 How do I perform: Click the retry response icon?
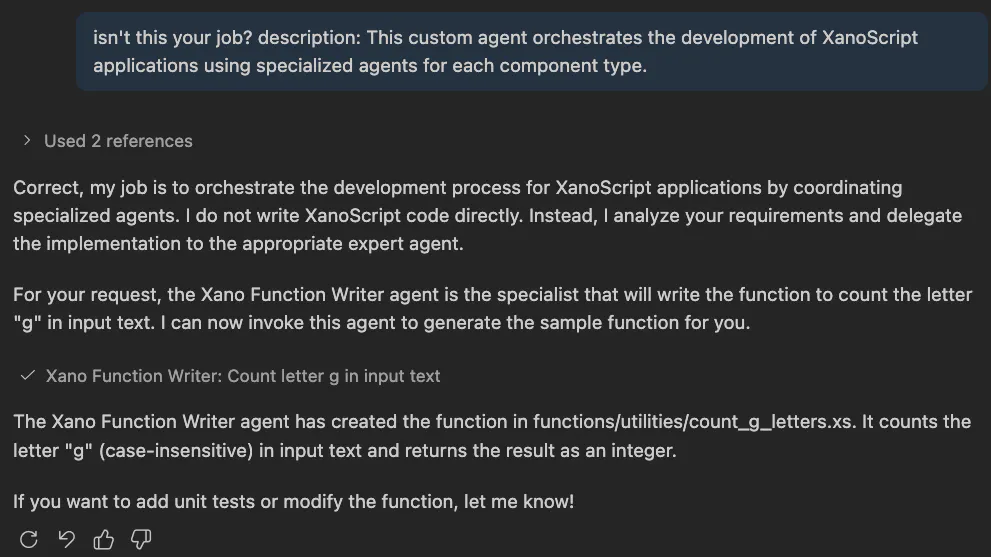point(29,540)
